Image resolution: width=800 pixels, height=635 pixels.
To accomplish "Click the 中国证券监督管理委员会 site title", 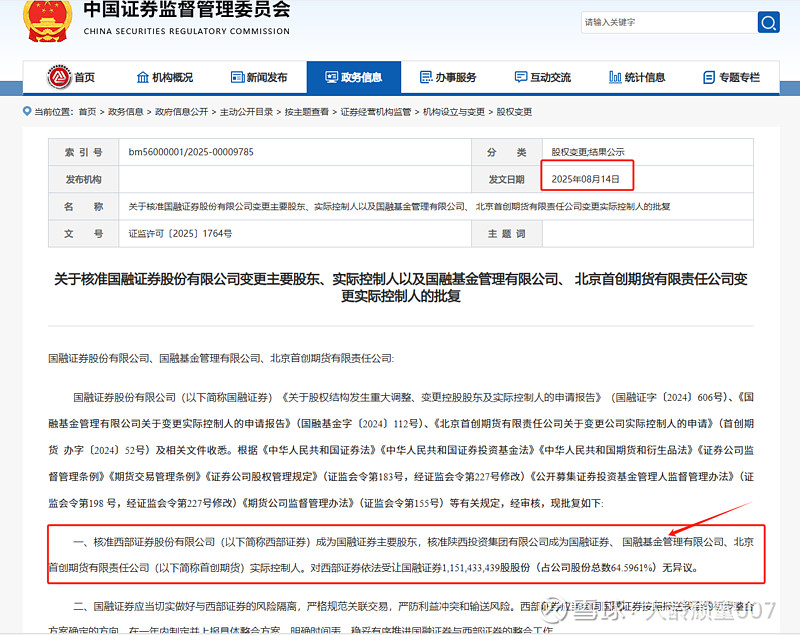I will pos(187,9).
